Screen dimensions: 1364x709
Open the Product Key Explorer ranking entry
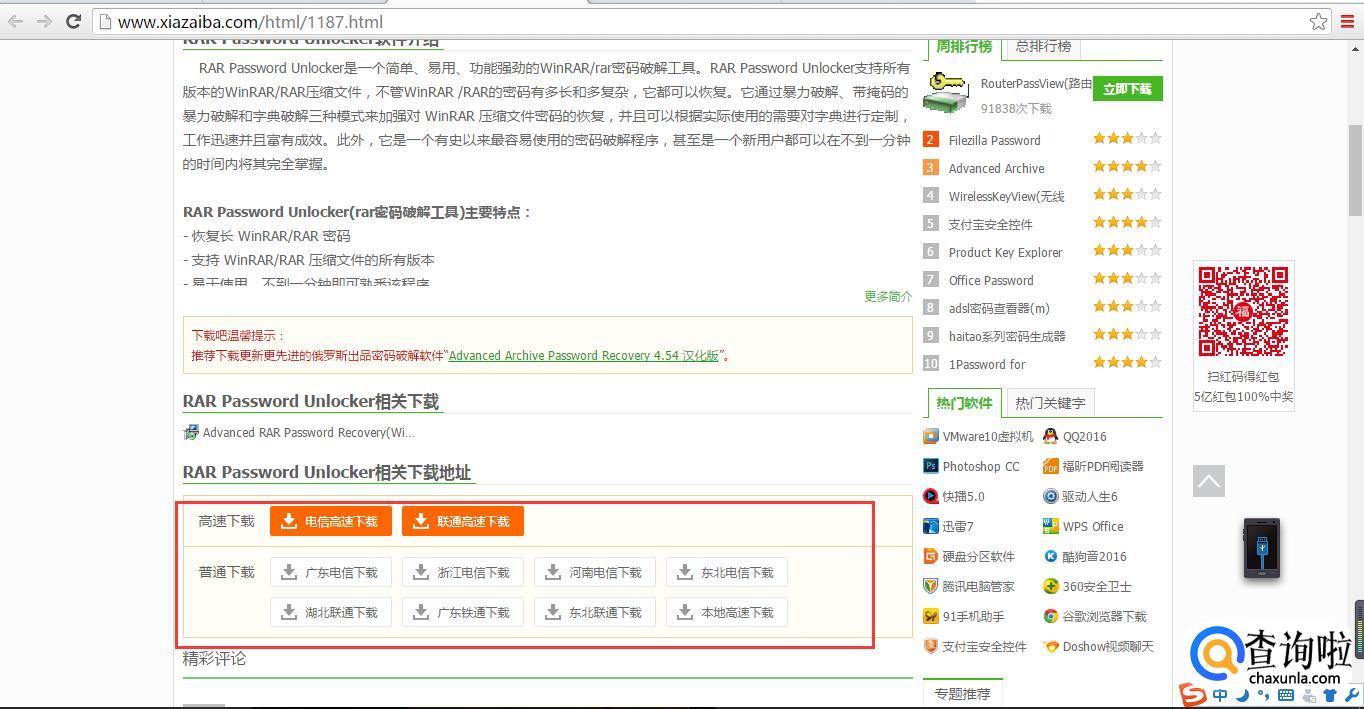(x=1005, y=252)
